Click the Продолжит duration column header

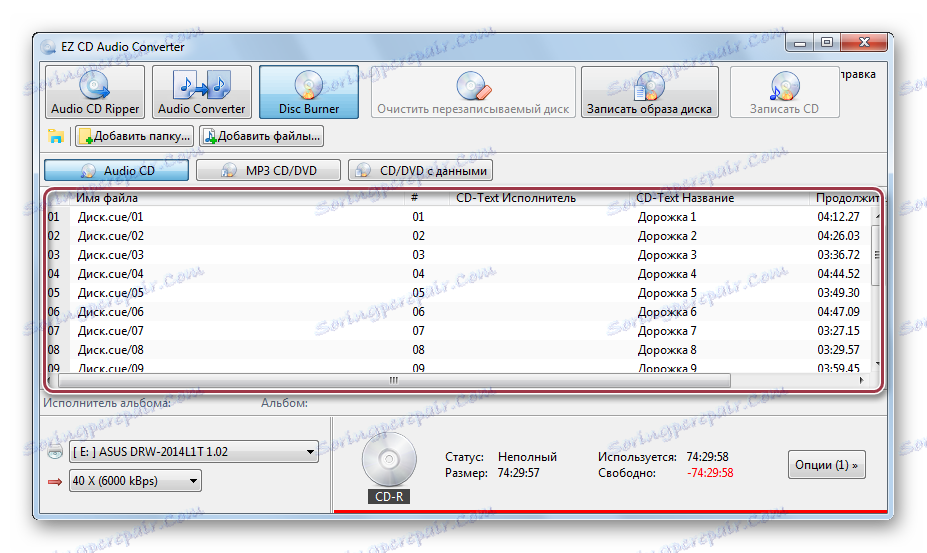pos(847,198)
